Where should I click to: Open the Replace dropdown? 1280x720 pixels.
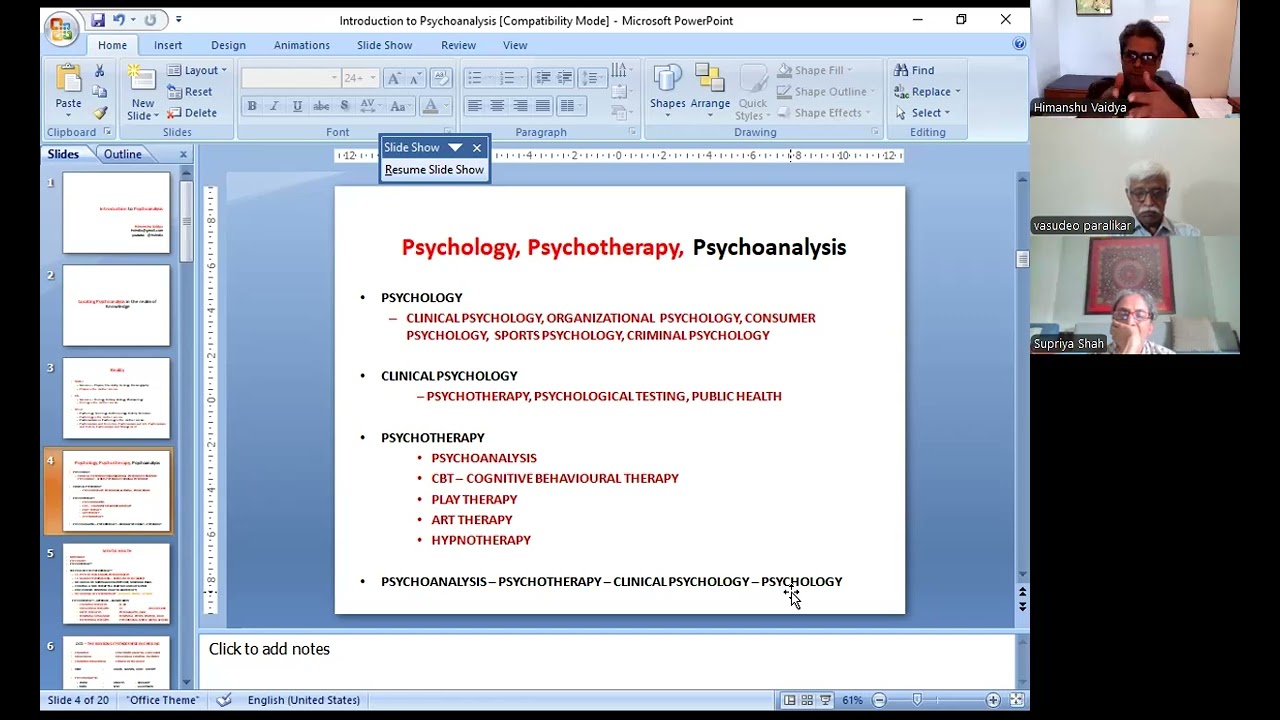click(927, 92)
